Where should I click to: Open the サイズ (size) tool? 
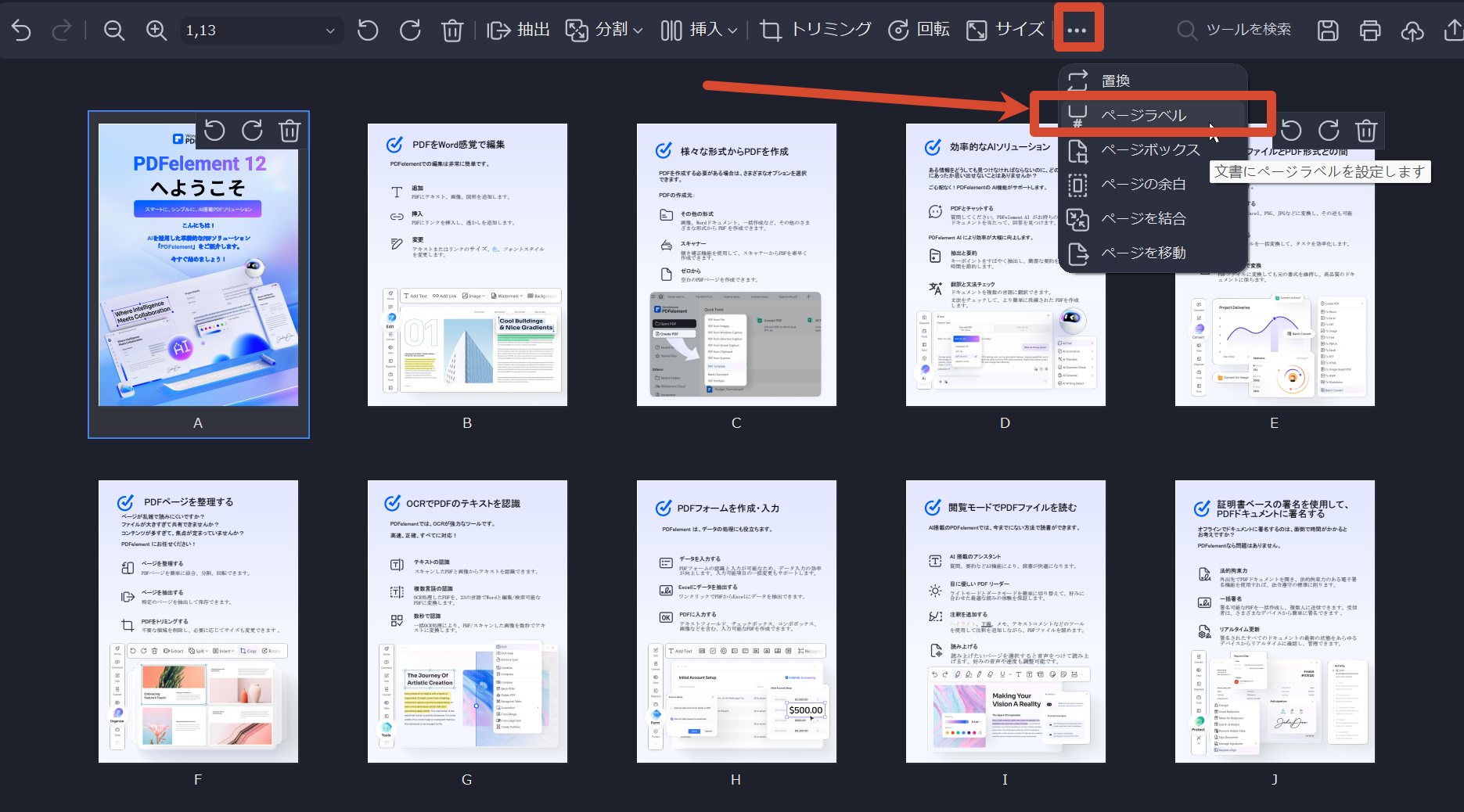pos(1005,30)
